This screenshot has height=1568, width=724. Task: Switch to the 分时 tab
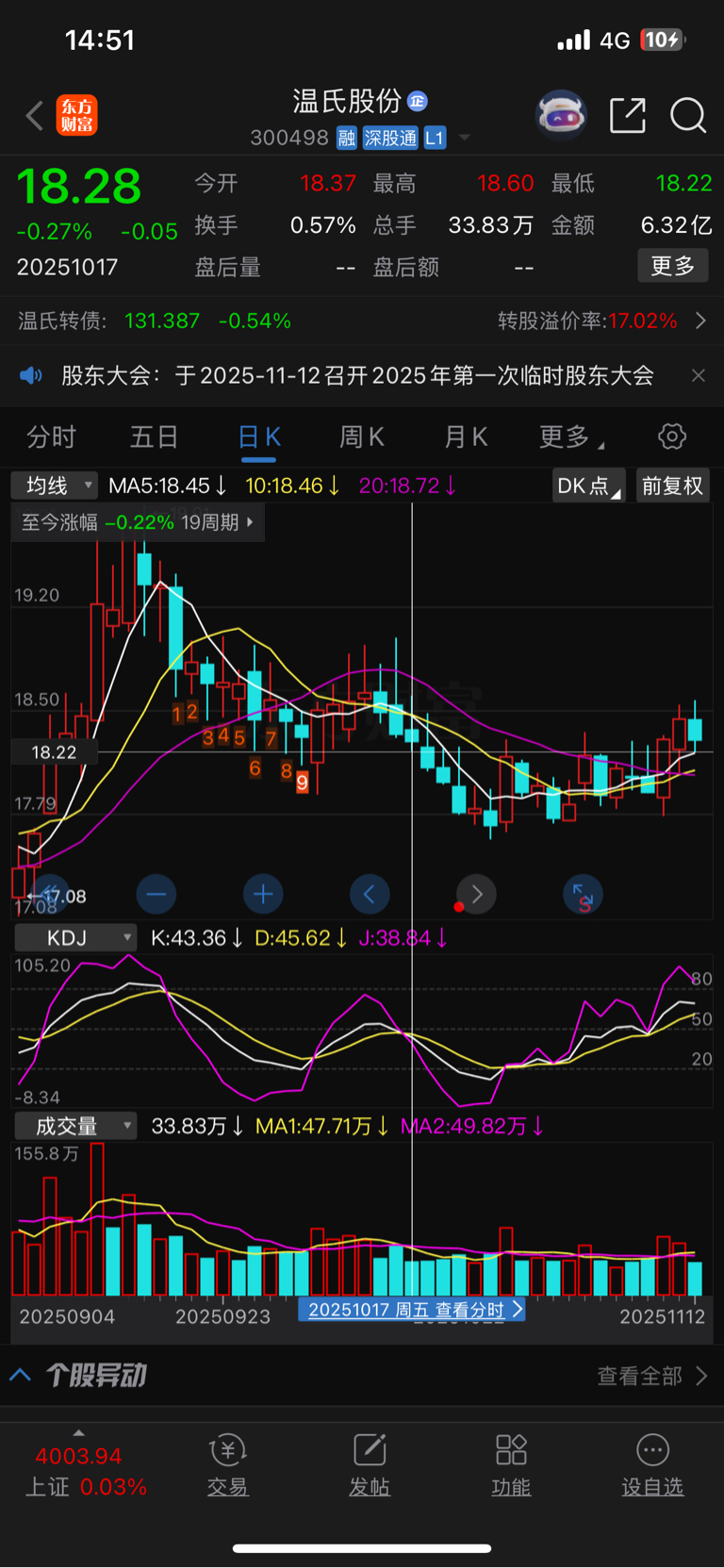[x=51, y=437]
